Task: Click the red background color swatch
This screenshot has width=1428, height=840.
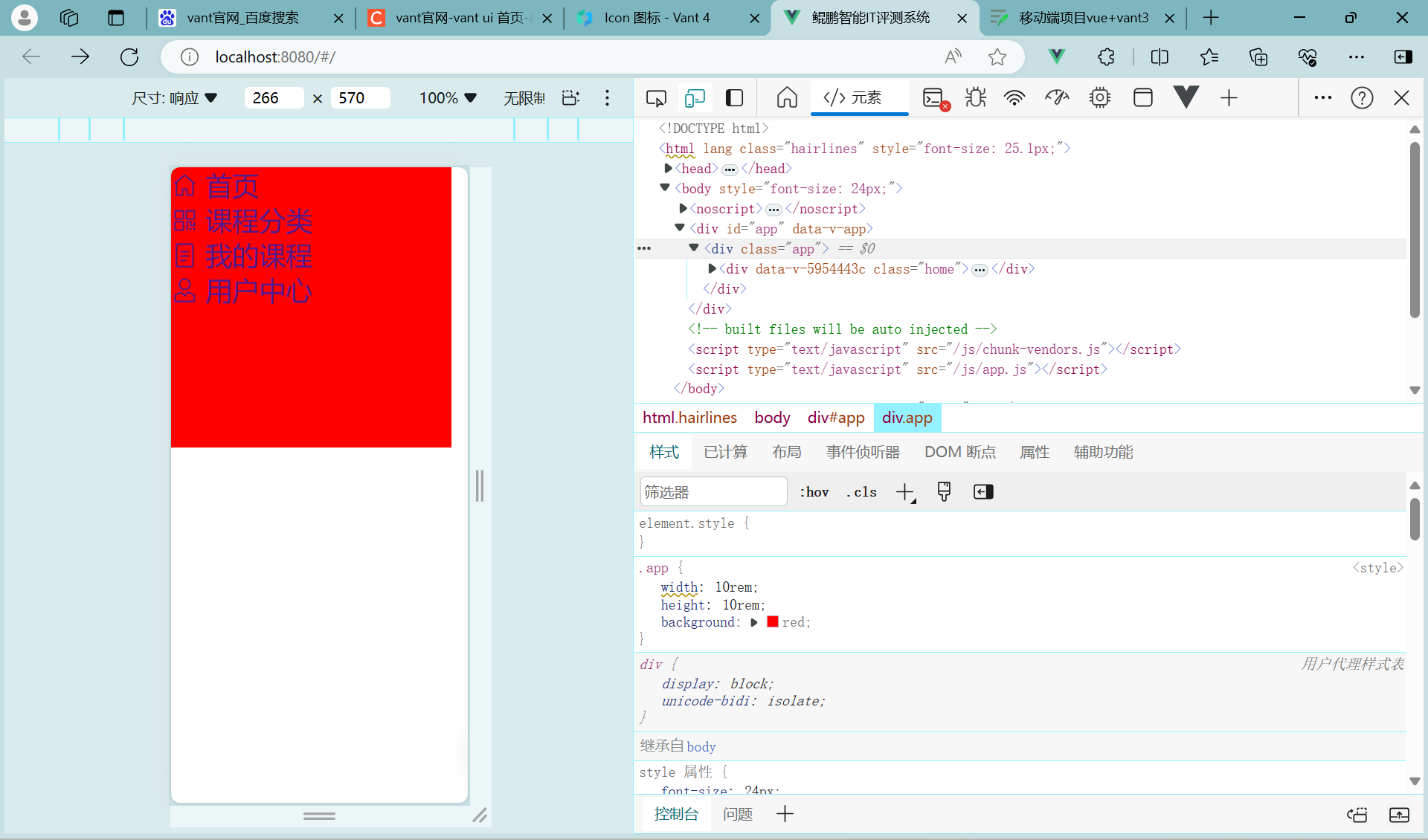Action: pyautogui.click(x=773, y=622)
